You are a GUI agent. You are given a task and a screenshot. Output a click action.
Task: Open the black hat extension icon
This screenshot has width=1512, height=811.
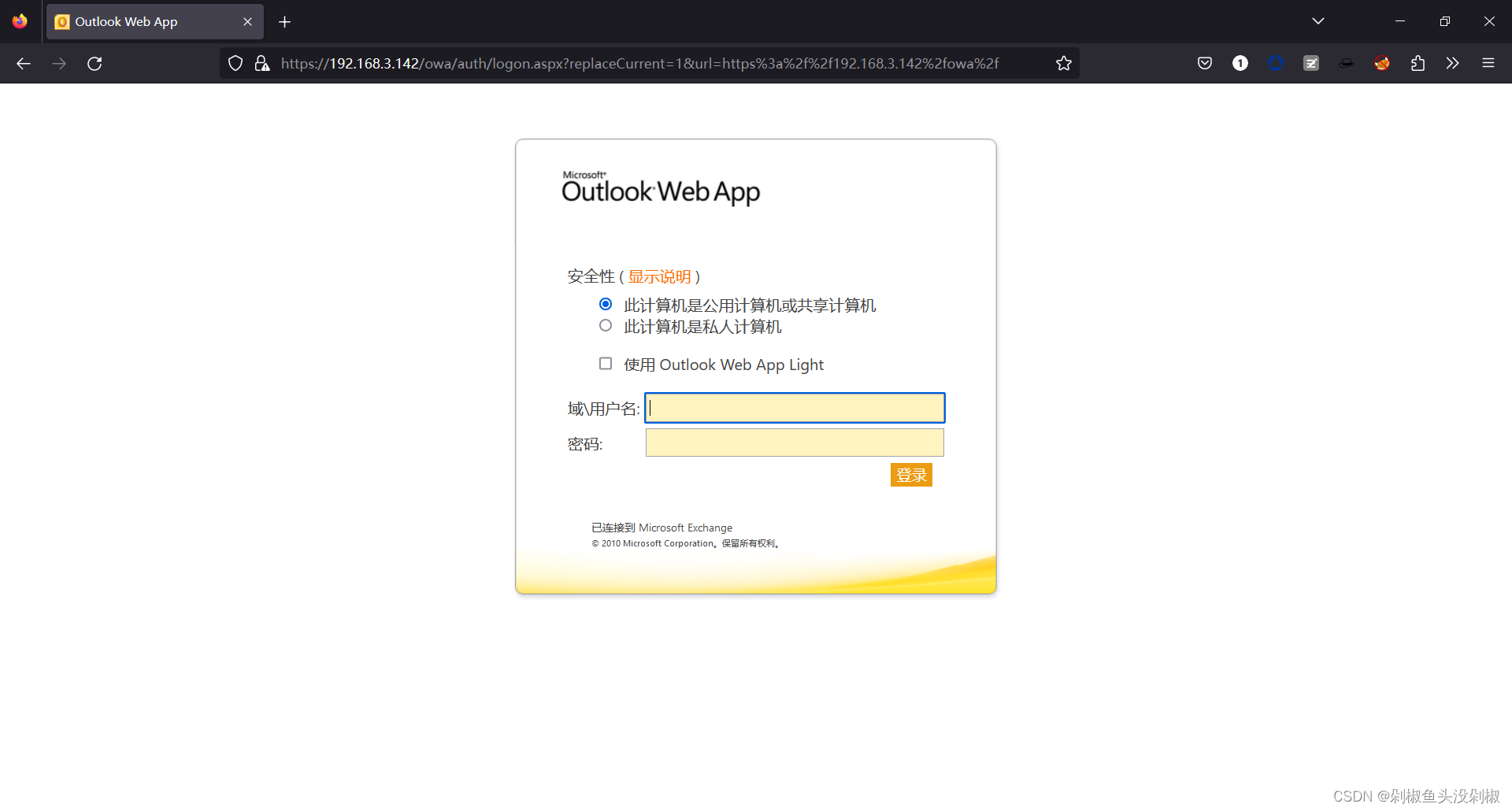(x=1347, y=64)
